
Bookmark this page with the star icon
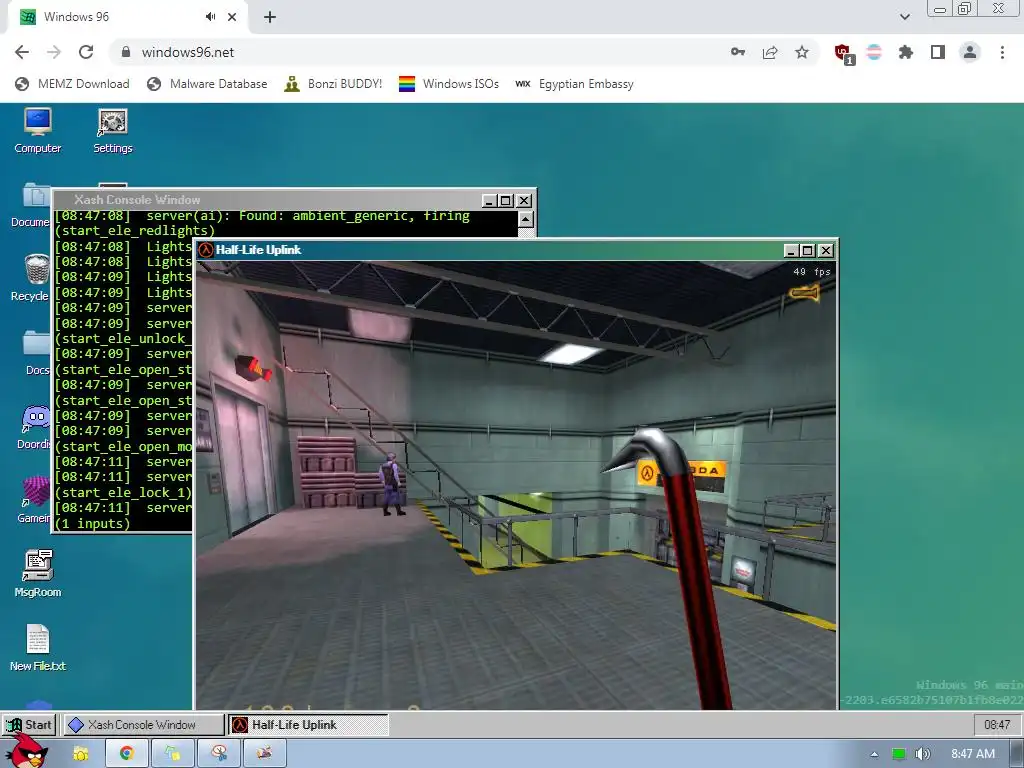click(x=802, y=52)
